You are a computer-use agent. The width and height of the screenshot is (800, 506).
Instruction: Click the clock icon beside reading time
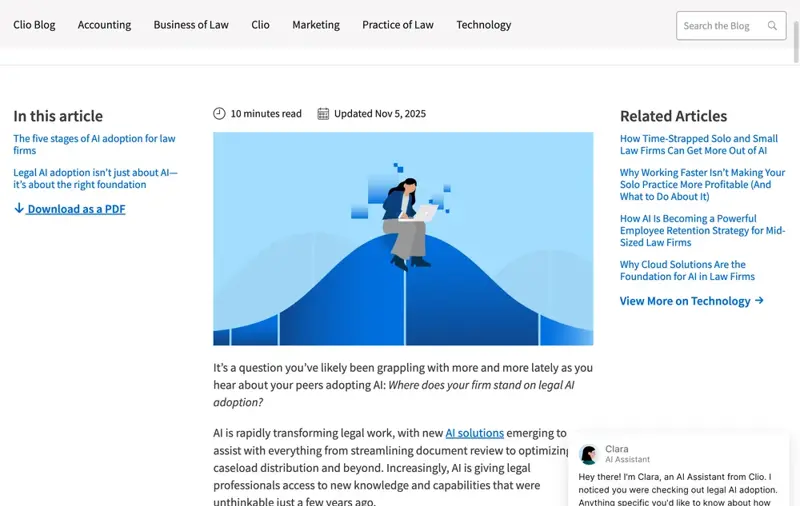(219, 113)
